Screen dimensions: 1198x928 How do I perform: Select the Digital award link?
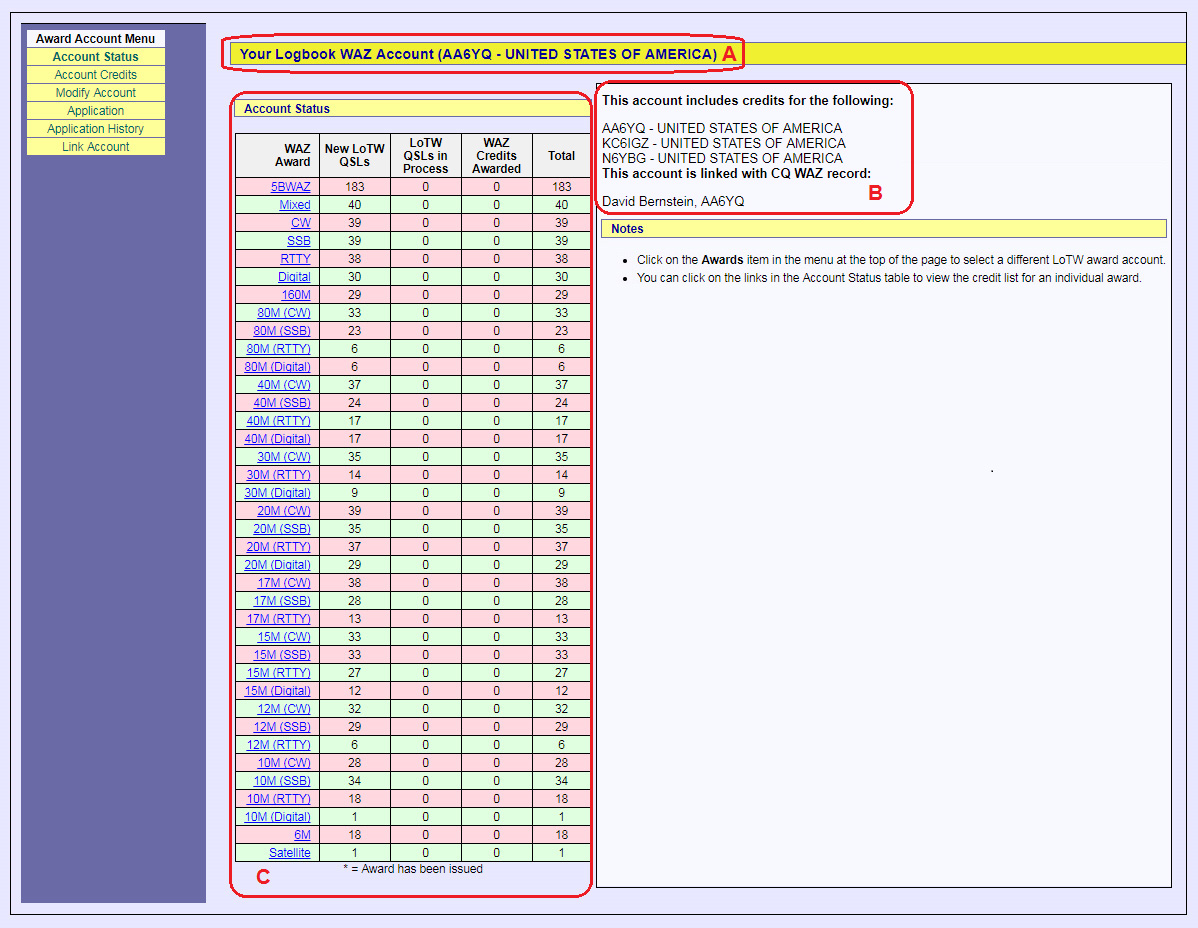(294, 277)
